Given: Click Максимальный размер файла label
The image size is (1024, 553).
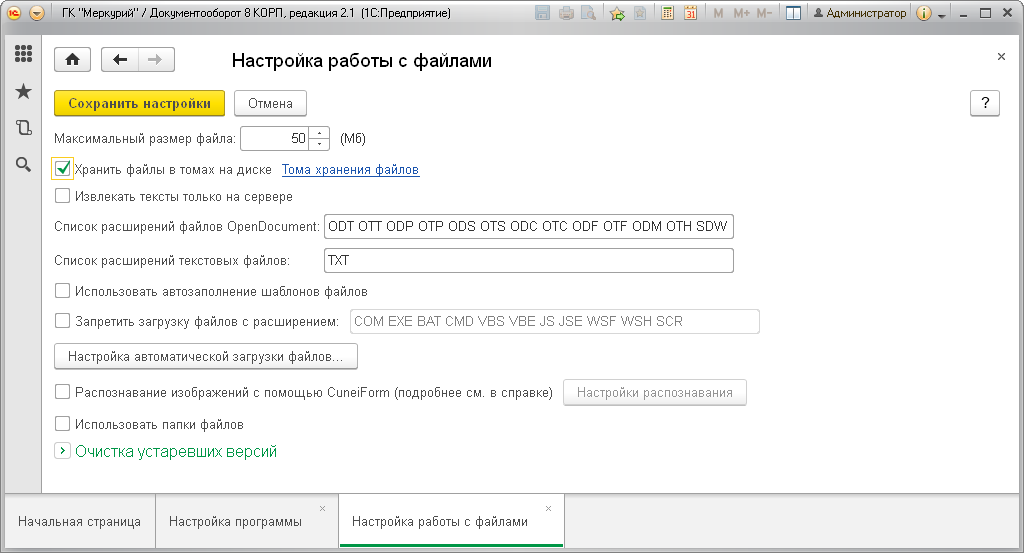Looking at the screenshot, I should pyautogui.click(x=145, y=138).
